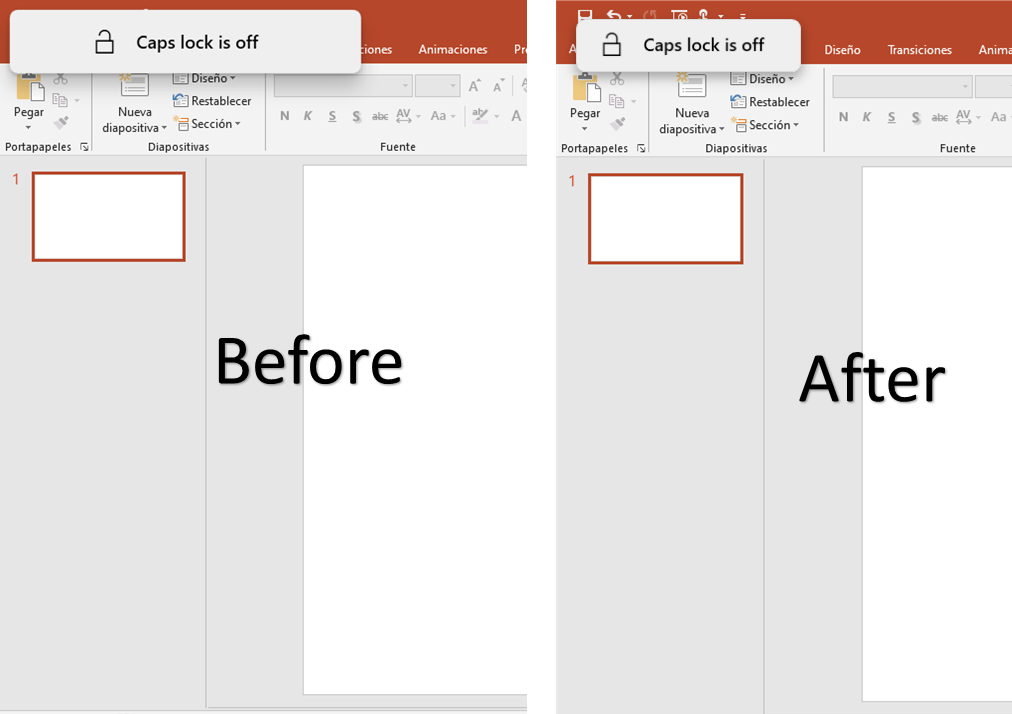Click the Redo icon in the After screenshot
1012x714 pixels.
(650, 15)
